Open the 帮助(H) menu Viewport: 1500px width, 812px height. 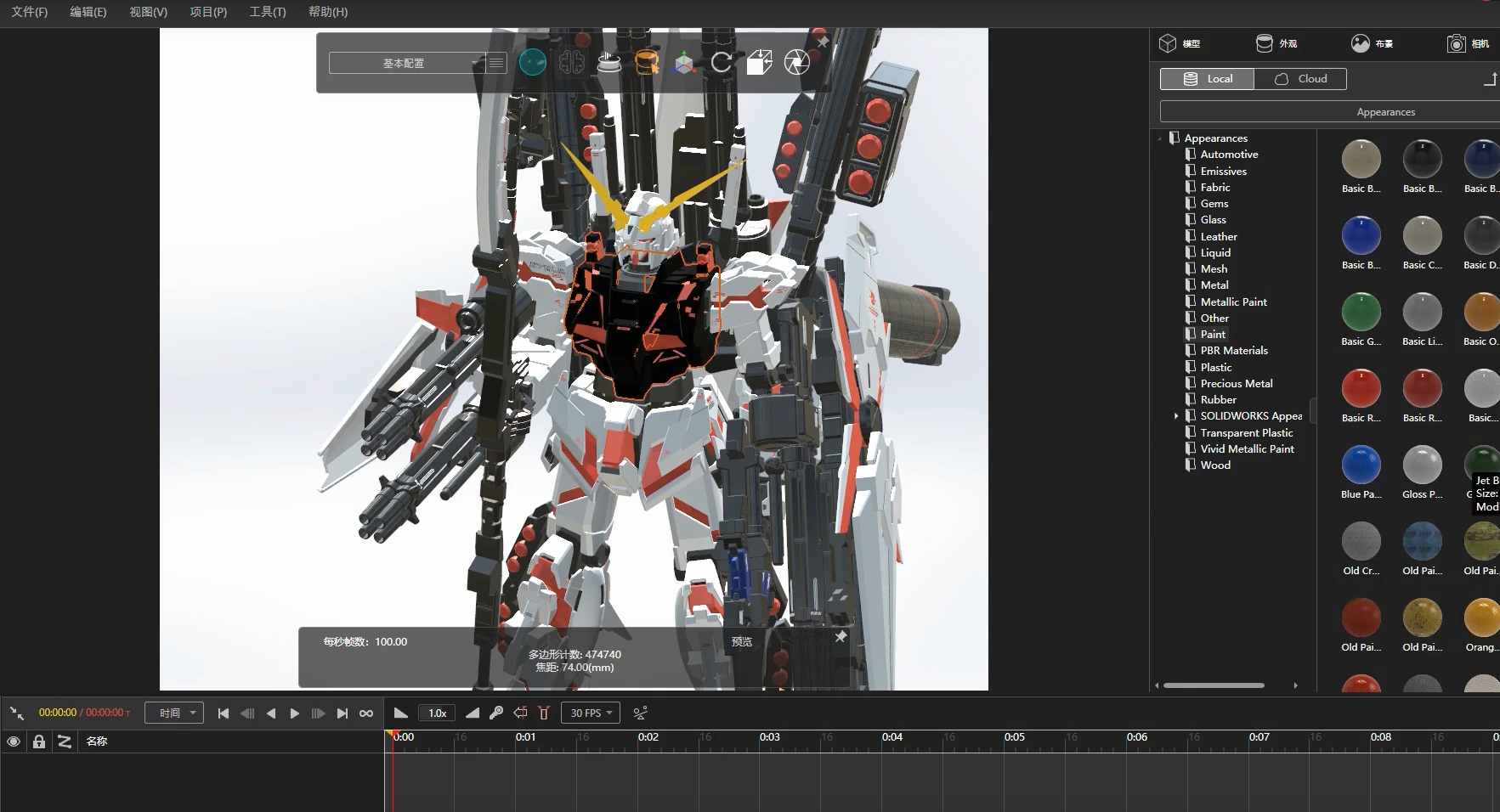point(328,12)
